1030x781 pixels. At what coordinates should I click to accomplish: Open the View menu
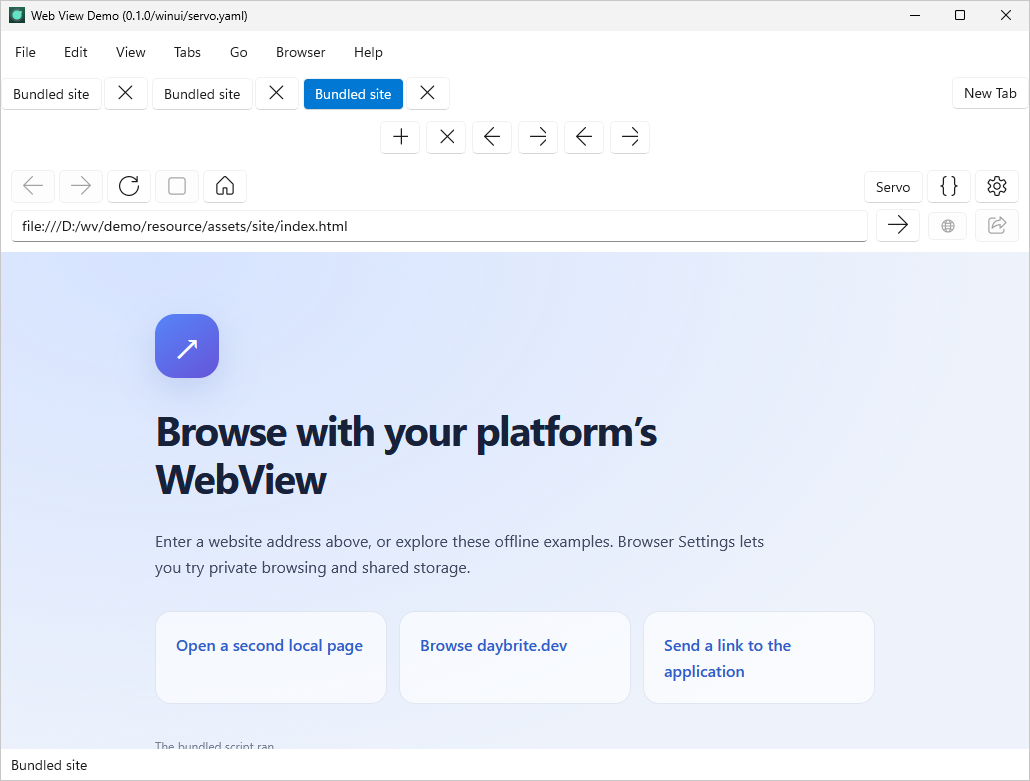[131, 53]
